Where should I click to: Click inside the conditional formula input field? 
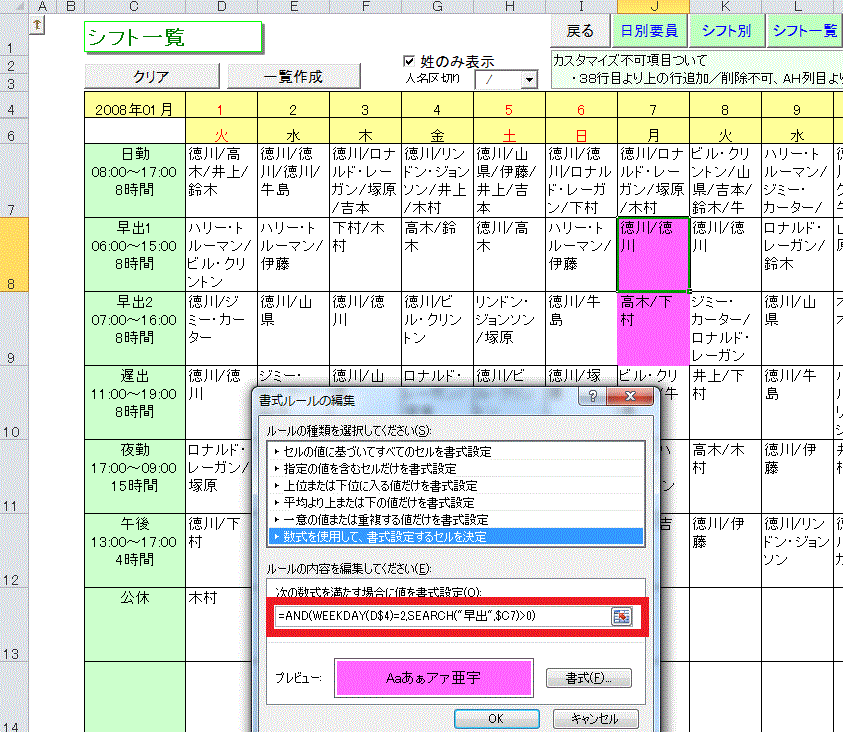440,616
